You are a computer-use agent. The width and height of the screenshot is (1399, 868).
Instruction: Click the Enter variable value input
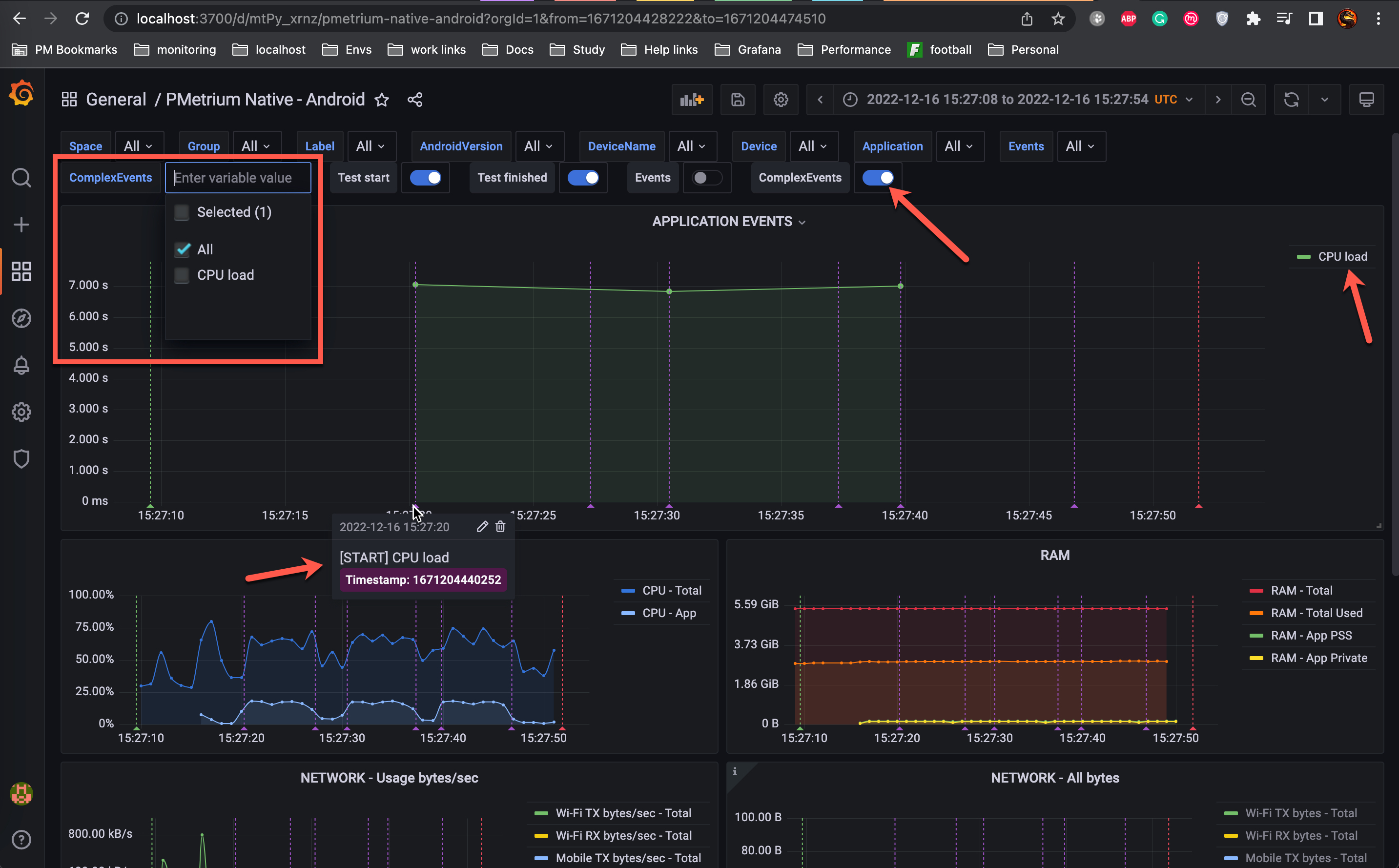point(238,178)
